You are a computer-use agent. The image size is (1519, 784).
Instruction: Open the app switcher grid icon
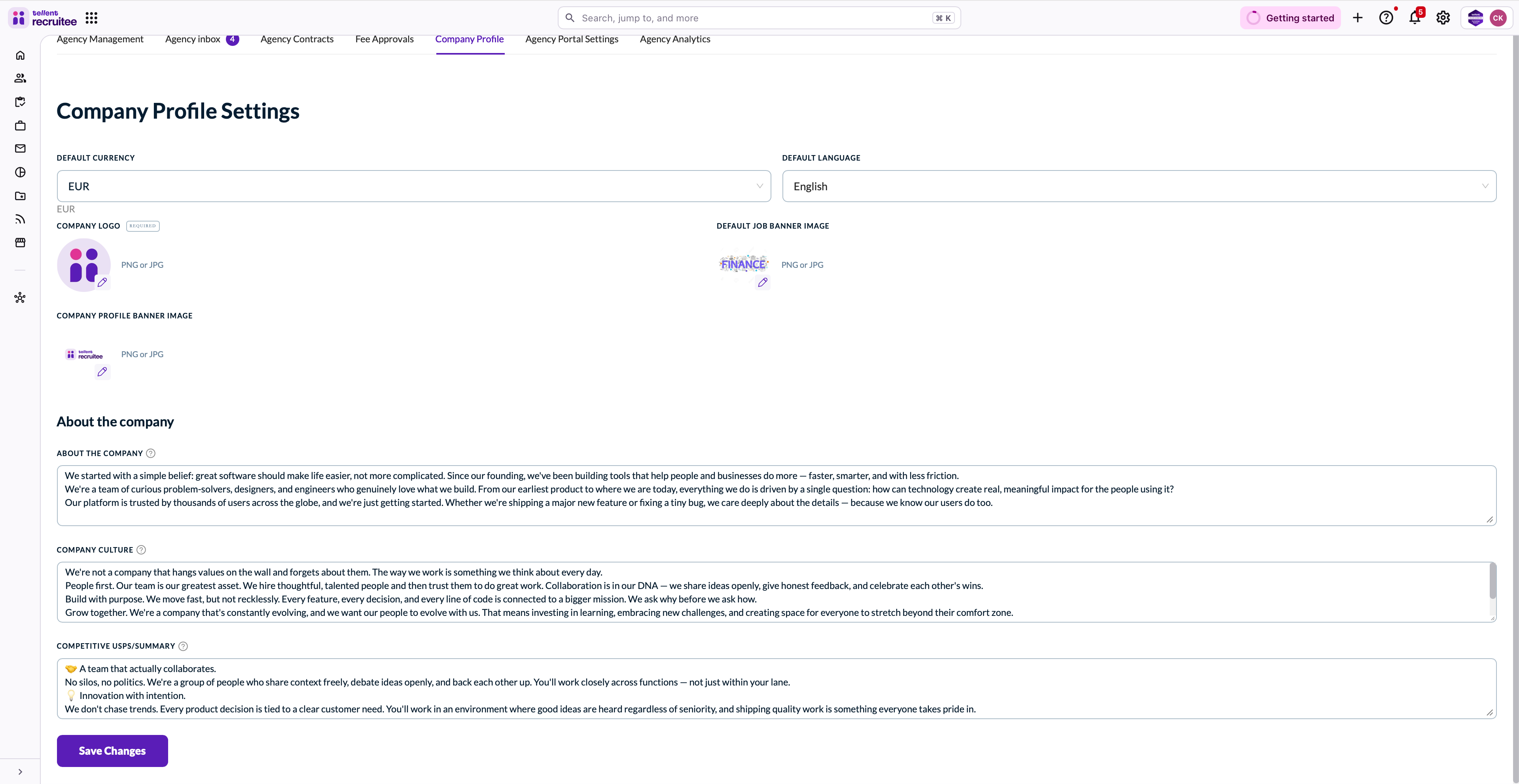pyautogui.click(x=91, y=18)
